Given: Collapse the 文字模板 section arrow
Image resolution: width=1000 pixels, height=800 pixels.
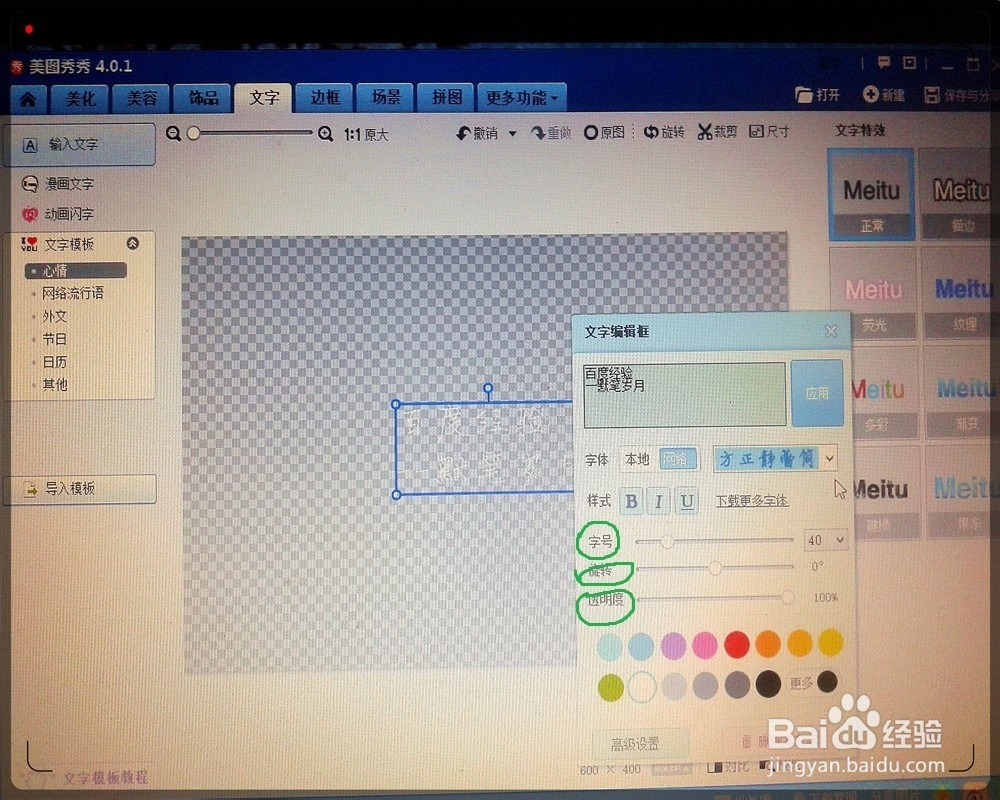Looking at the screenshot, I should pos(133,243).
